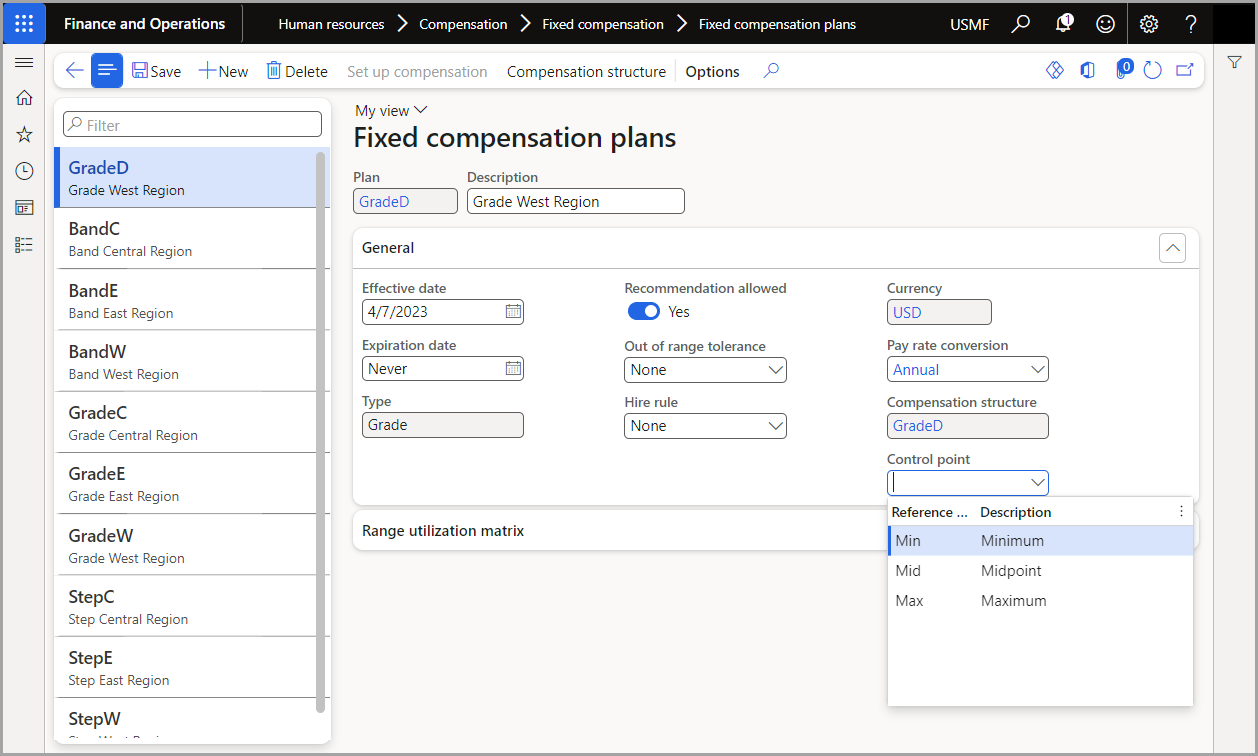The width and height of the screenshot is (1258, 756).
Task: Collapse the General section chevron
Action: pyautogui.click(x=1172, y=248)
